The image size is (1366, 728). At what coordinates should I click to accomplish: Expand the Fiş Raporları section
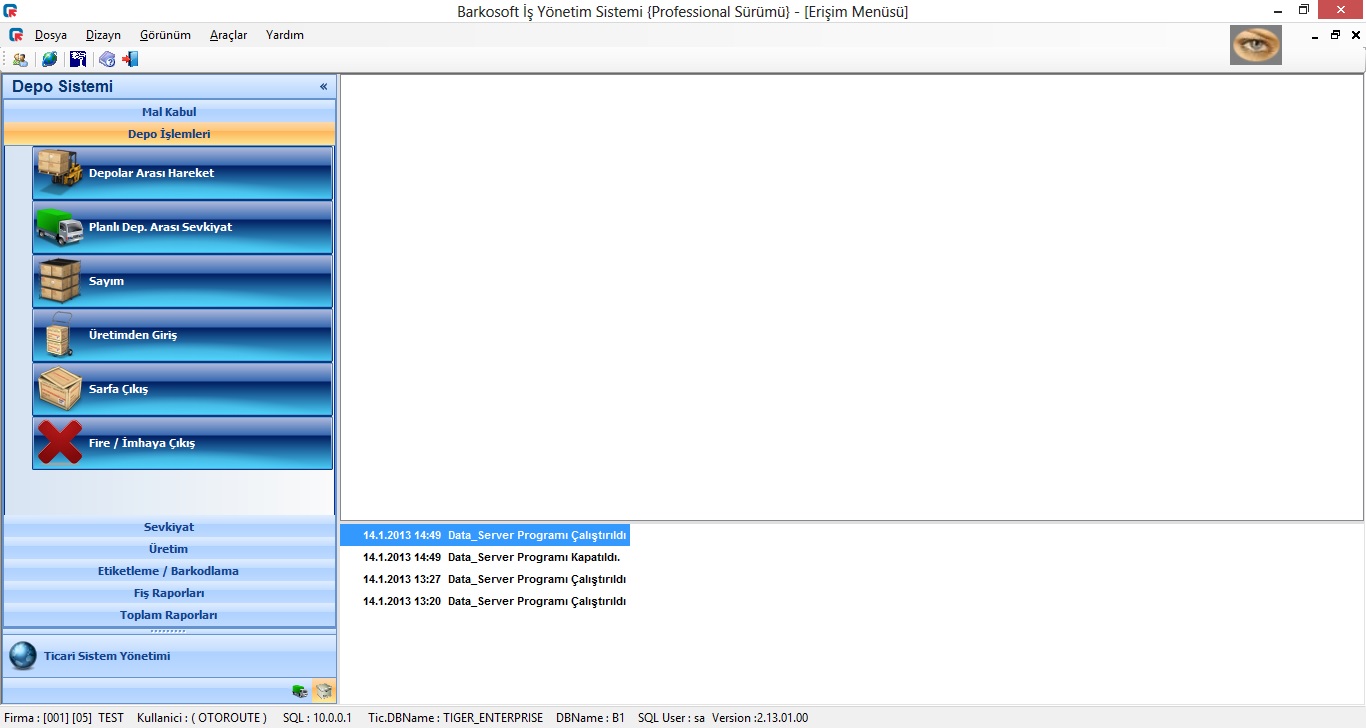[x=170, y=593]
